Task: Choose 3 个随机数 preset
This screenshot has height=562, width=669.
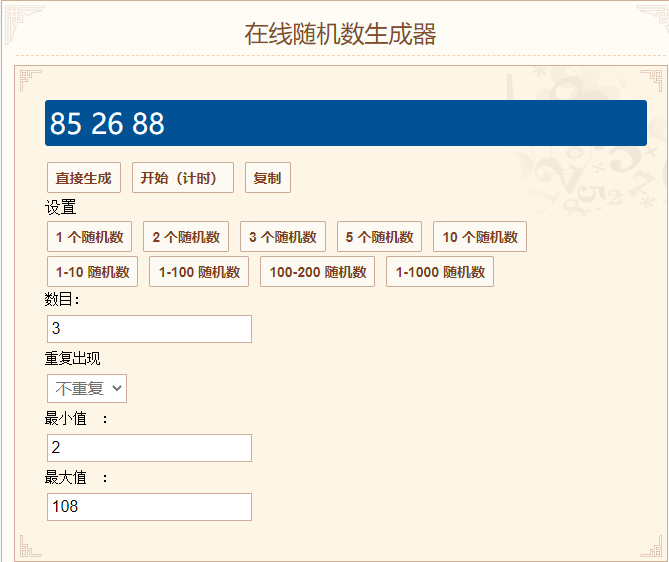Action: 282,236
